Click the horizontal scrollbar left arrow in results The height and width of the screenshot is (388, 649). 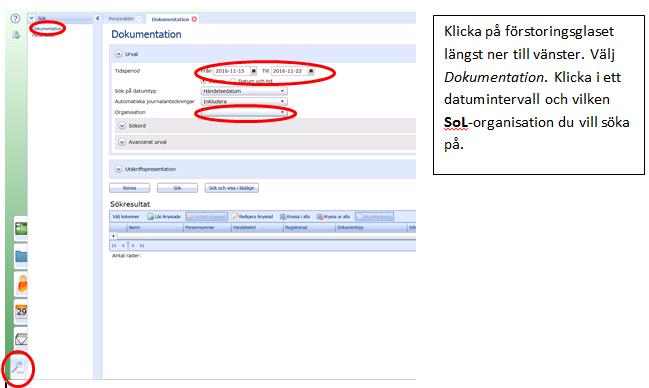coord(113,236)
